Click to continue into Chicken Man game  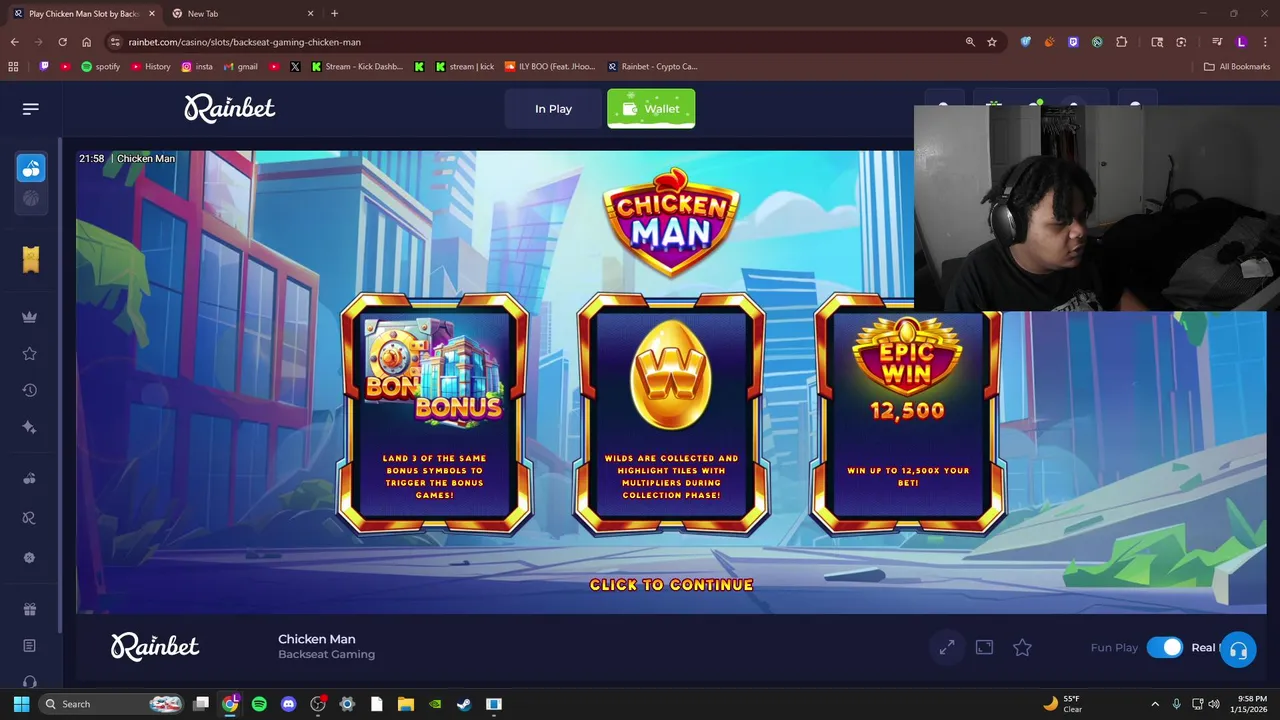click(671, 585)
